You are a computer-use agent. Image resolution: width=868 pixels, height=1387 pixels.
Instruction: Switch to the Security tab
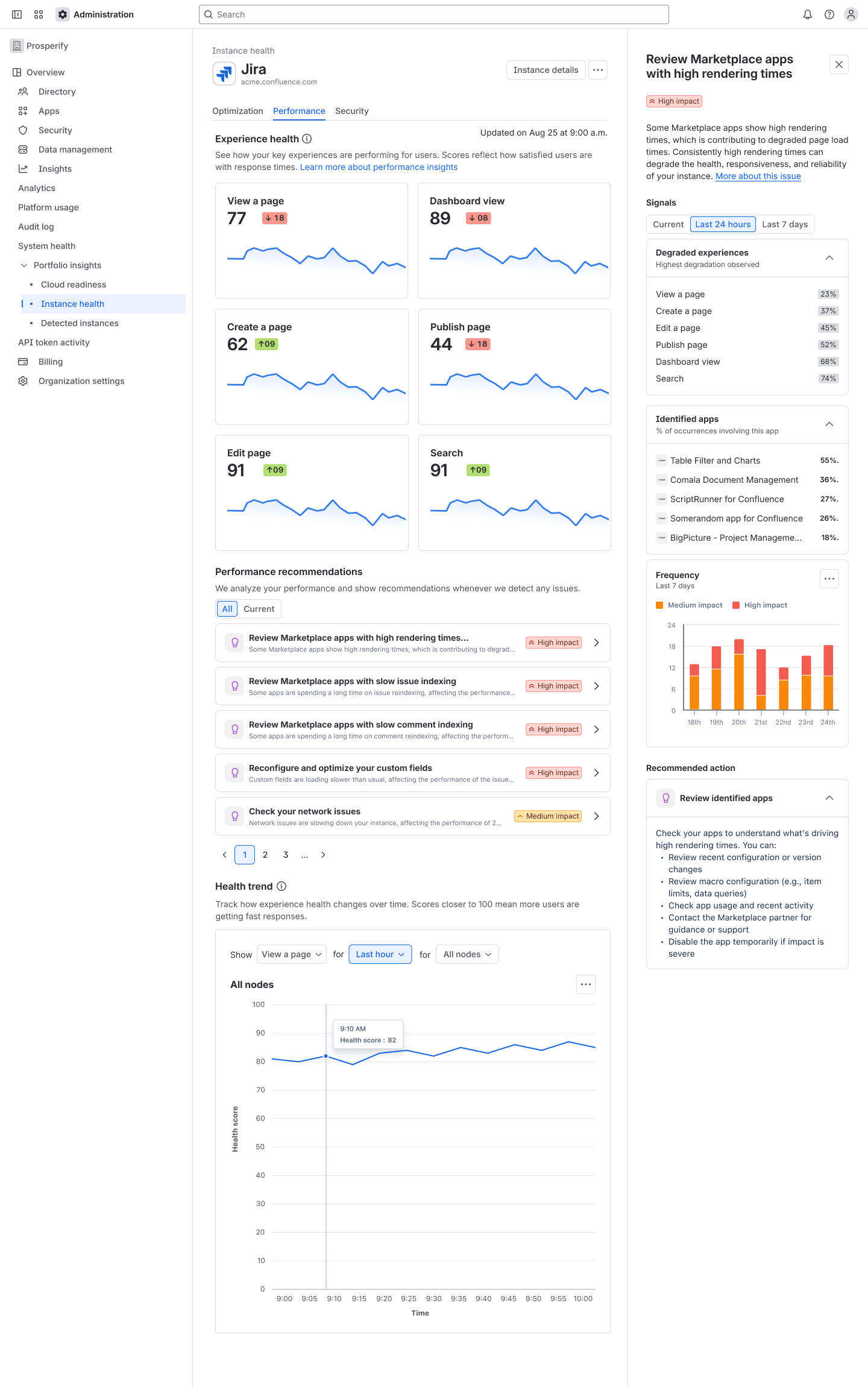point(352,111)
